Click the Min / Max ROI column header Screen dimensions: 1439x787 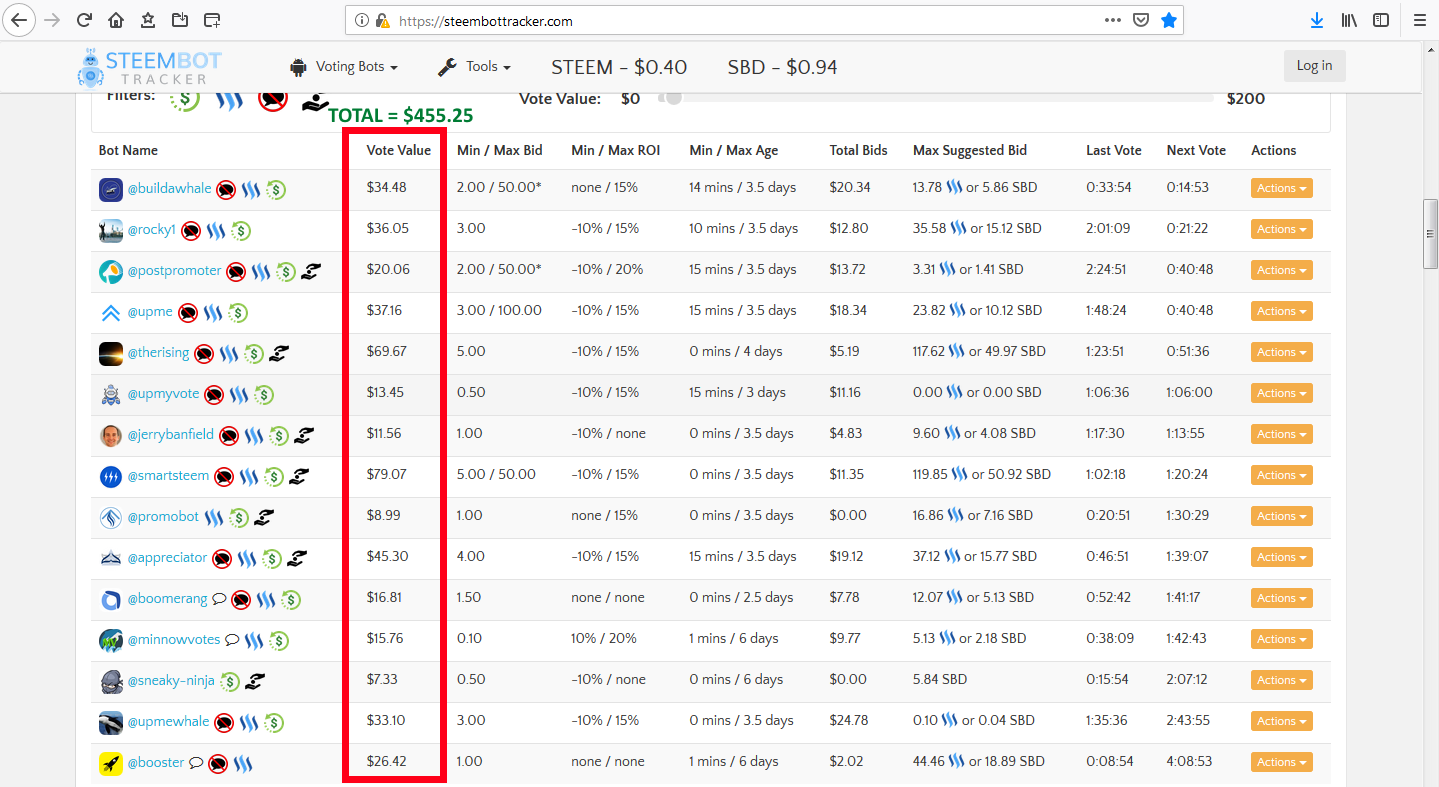(616, 150)
